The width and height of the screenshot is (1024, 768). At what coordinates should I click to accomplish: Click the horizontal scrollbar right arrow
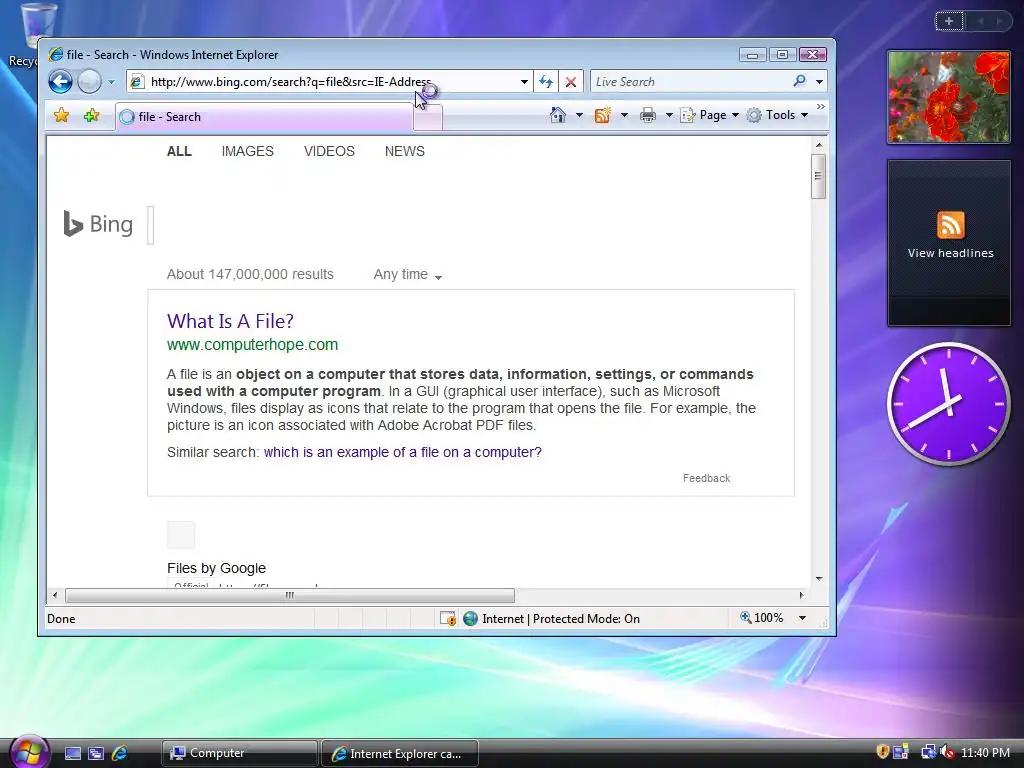[x=801, y=596]
